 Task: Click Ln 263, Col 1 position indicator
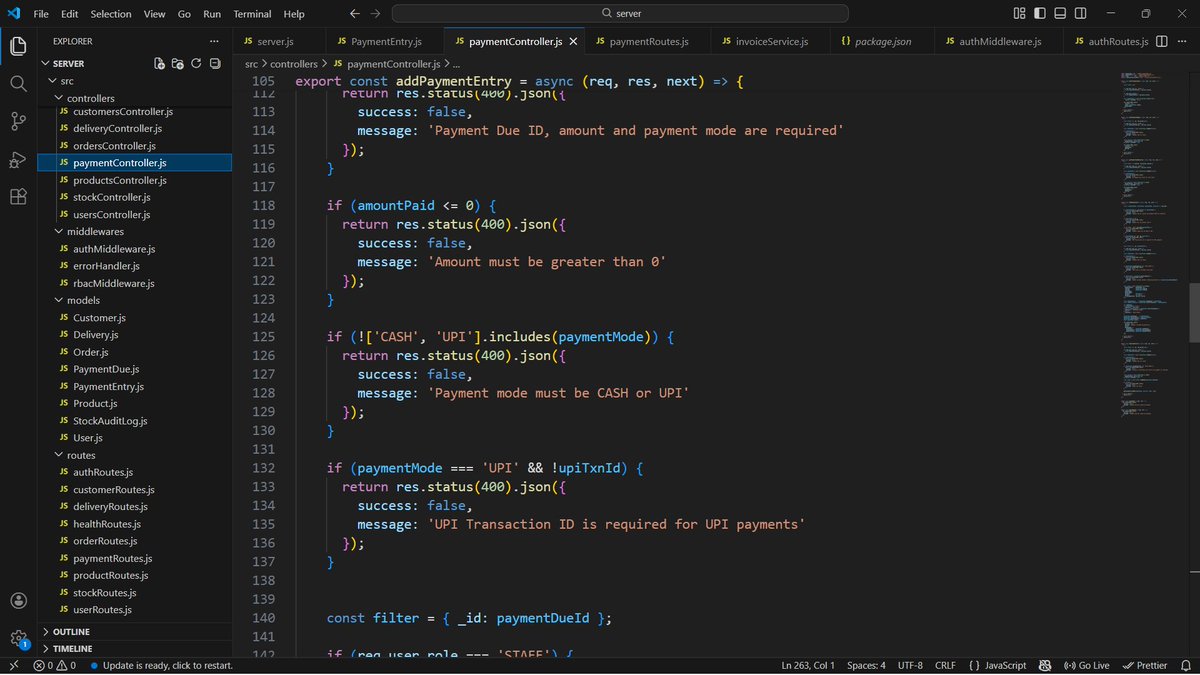pos(808,665)
